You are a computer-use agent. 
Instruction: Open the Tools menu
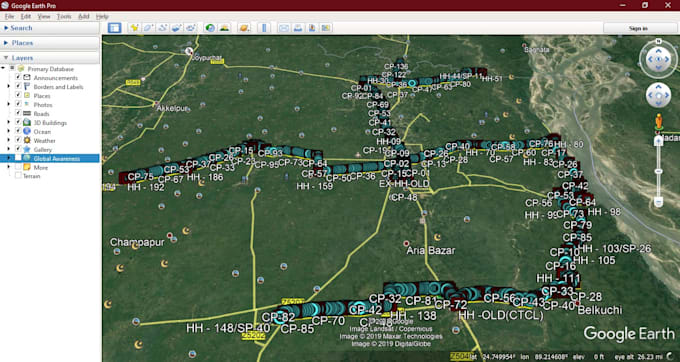click(64, 16)
